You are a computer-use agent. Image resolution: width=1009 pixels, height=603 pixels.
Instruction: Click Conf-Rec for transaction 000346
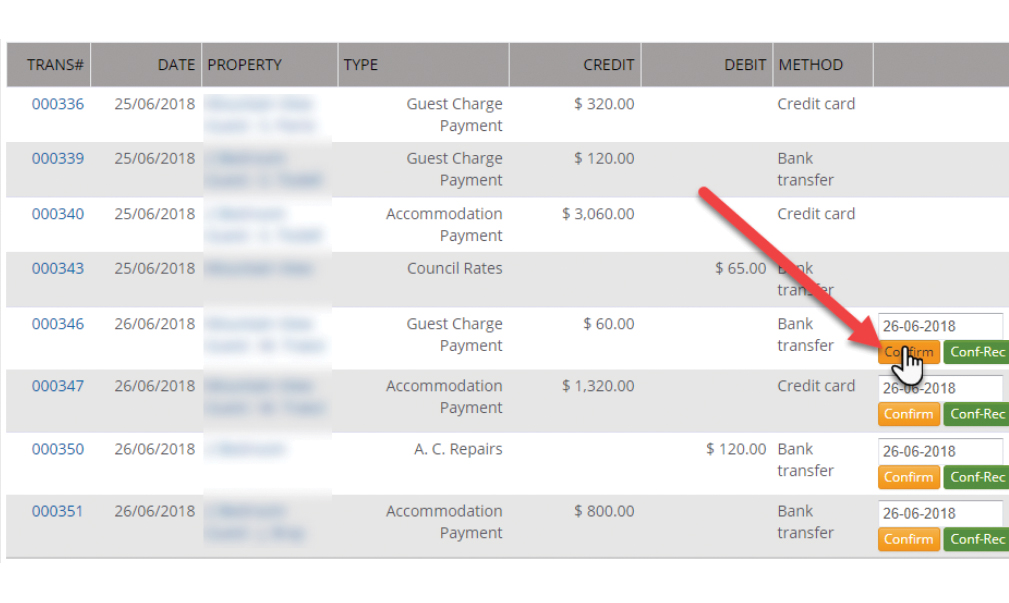(977, 352)
